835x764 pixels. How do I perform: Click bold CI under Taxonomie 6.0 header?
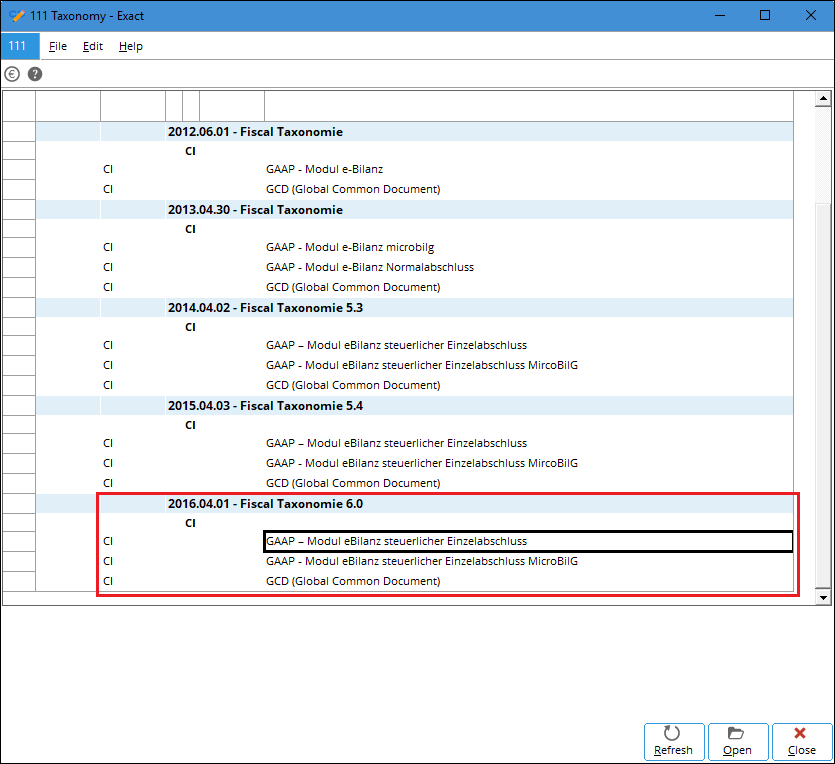pyautogui.click(x=190, y=523)
